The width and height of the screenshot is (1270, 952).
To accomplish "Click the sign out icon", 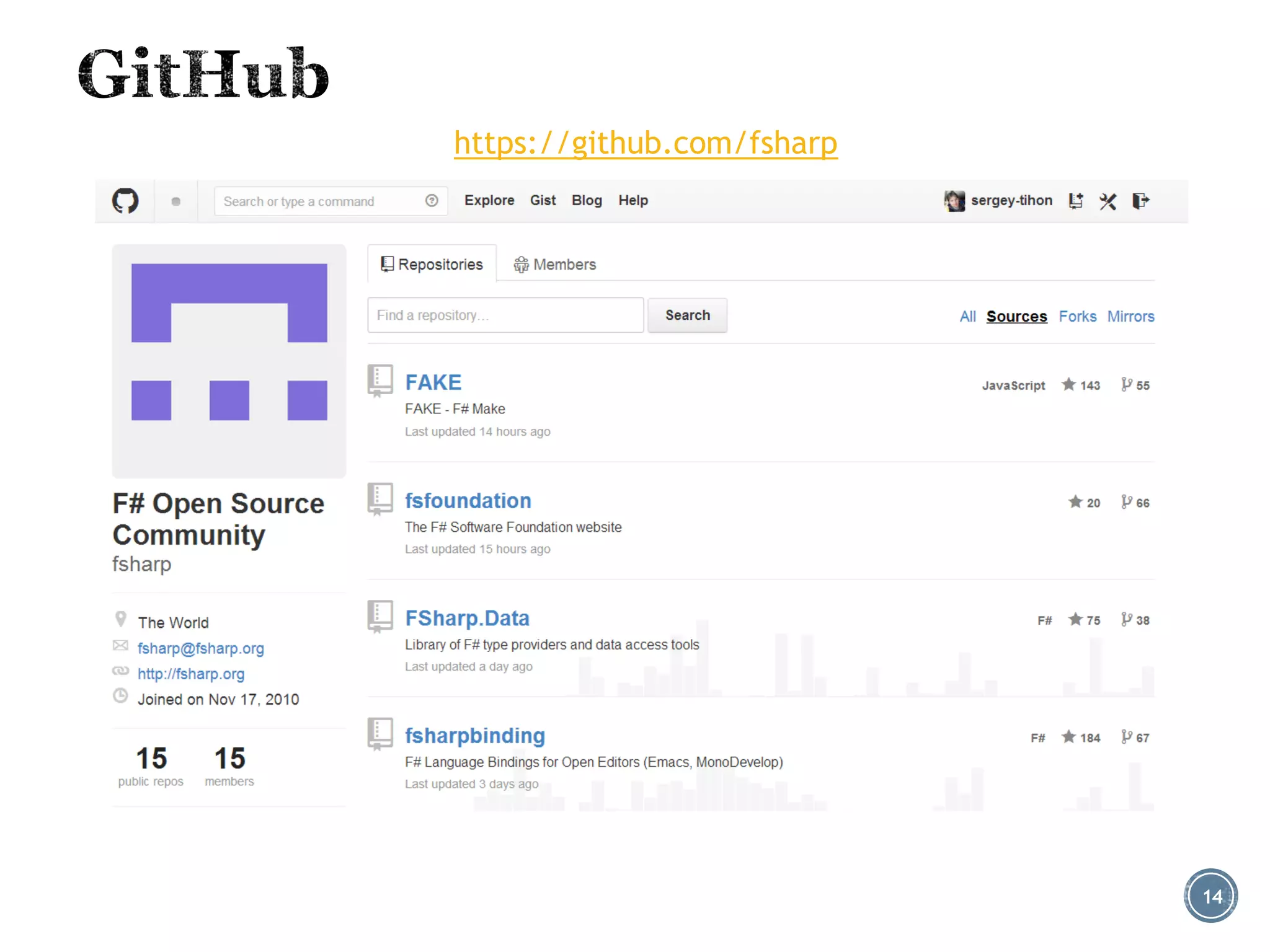I will point(1141,201).
